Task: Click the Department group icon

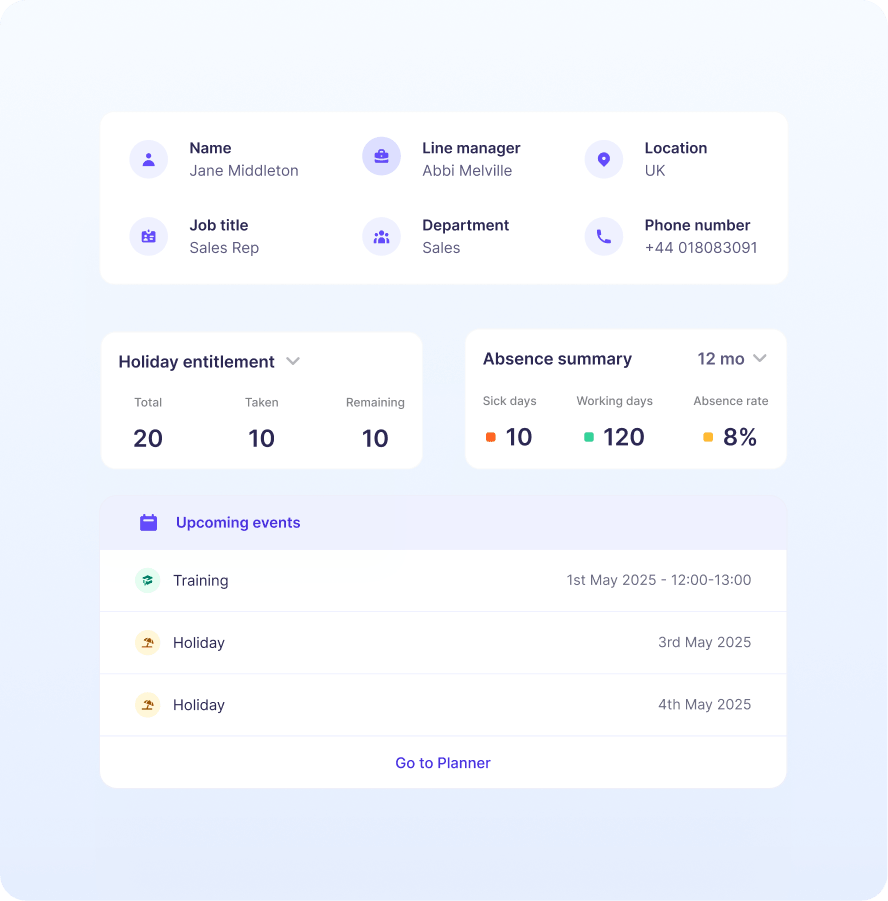Action: 381,237
